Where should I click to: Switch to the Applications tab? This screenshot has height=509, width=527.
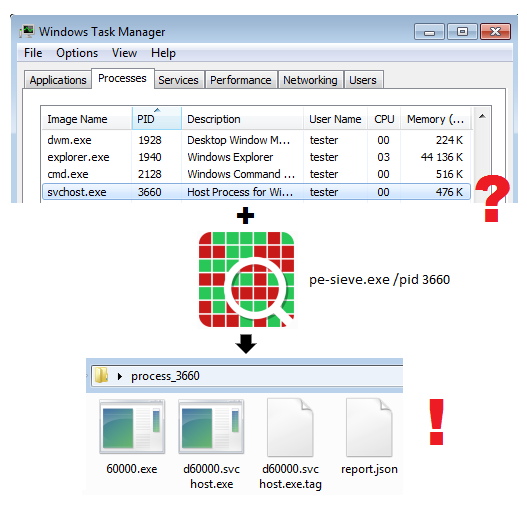click(58, 80)
